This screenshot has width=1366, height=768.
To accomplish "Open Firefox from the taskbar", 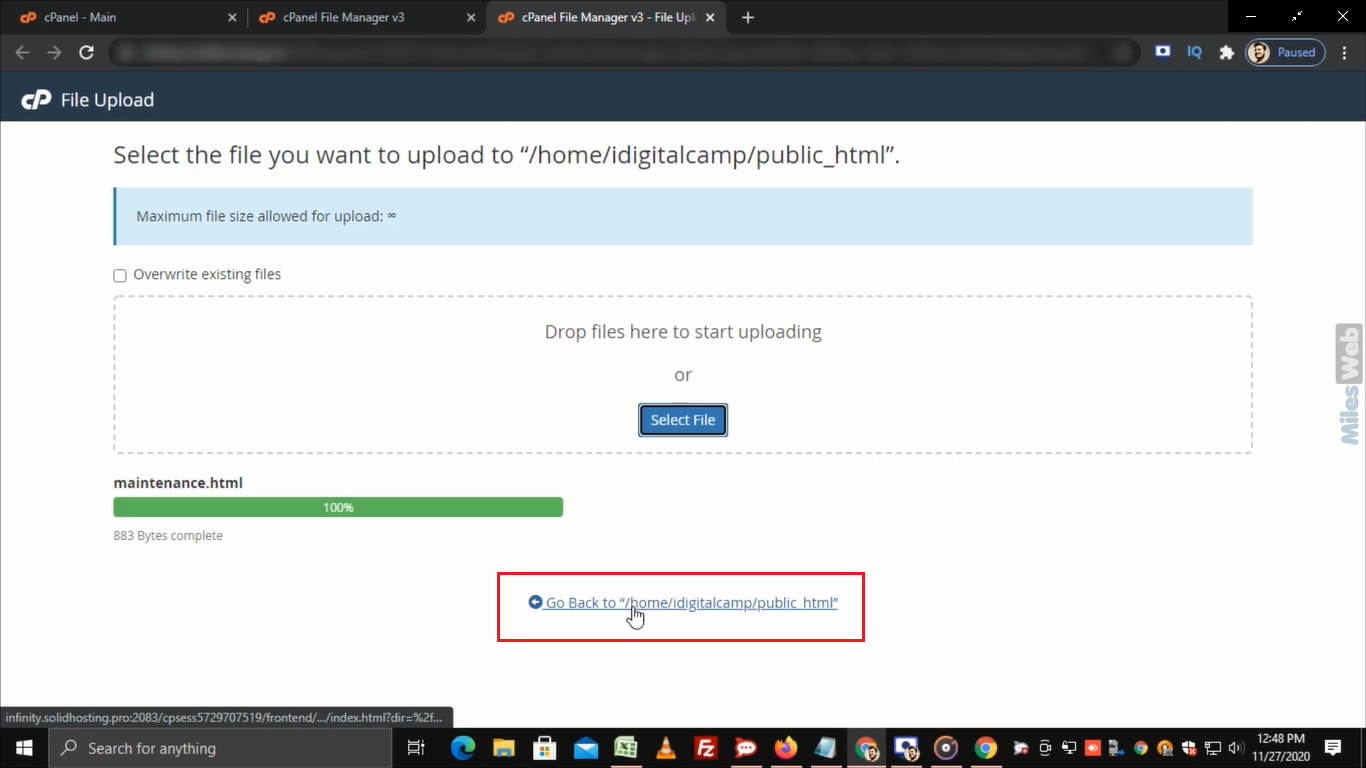I will coord(786,748).
